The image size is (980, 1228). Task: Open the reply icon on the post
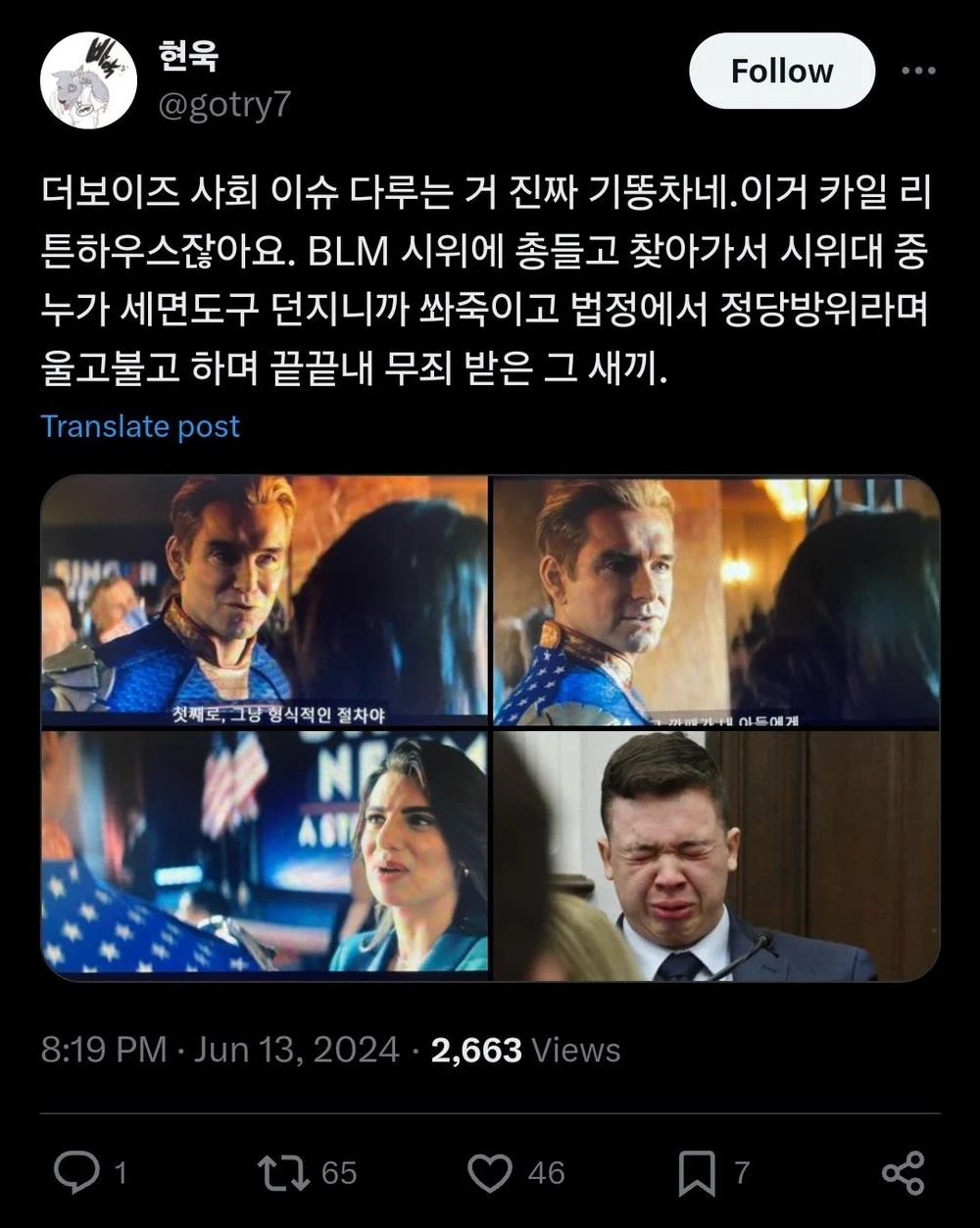[x=76, y=1173]
